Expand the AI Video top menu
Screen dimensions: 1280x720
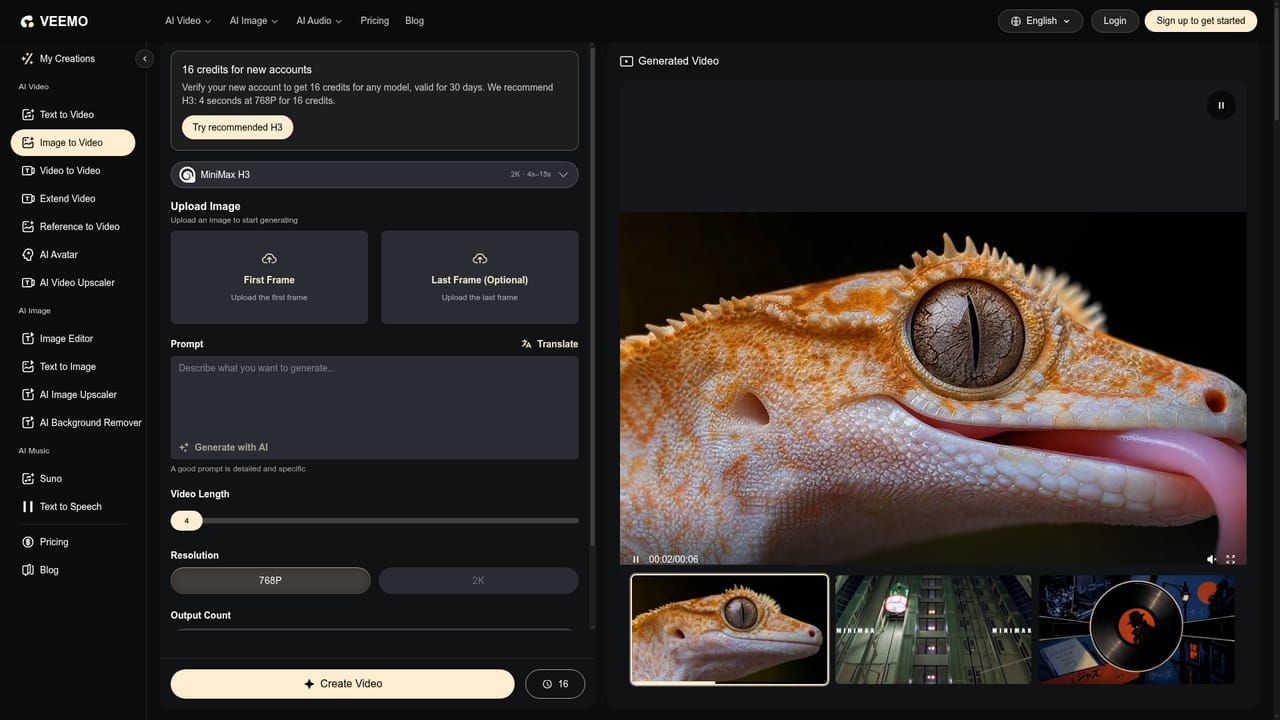(x=188, y=20)
